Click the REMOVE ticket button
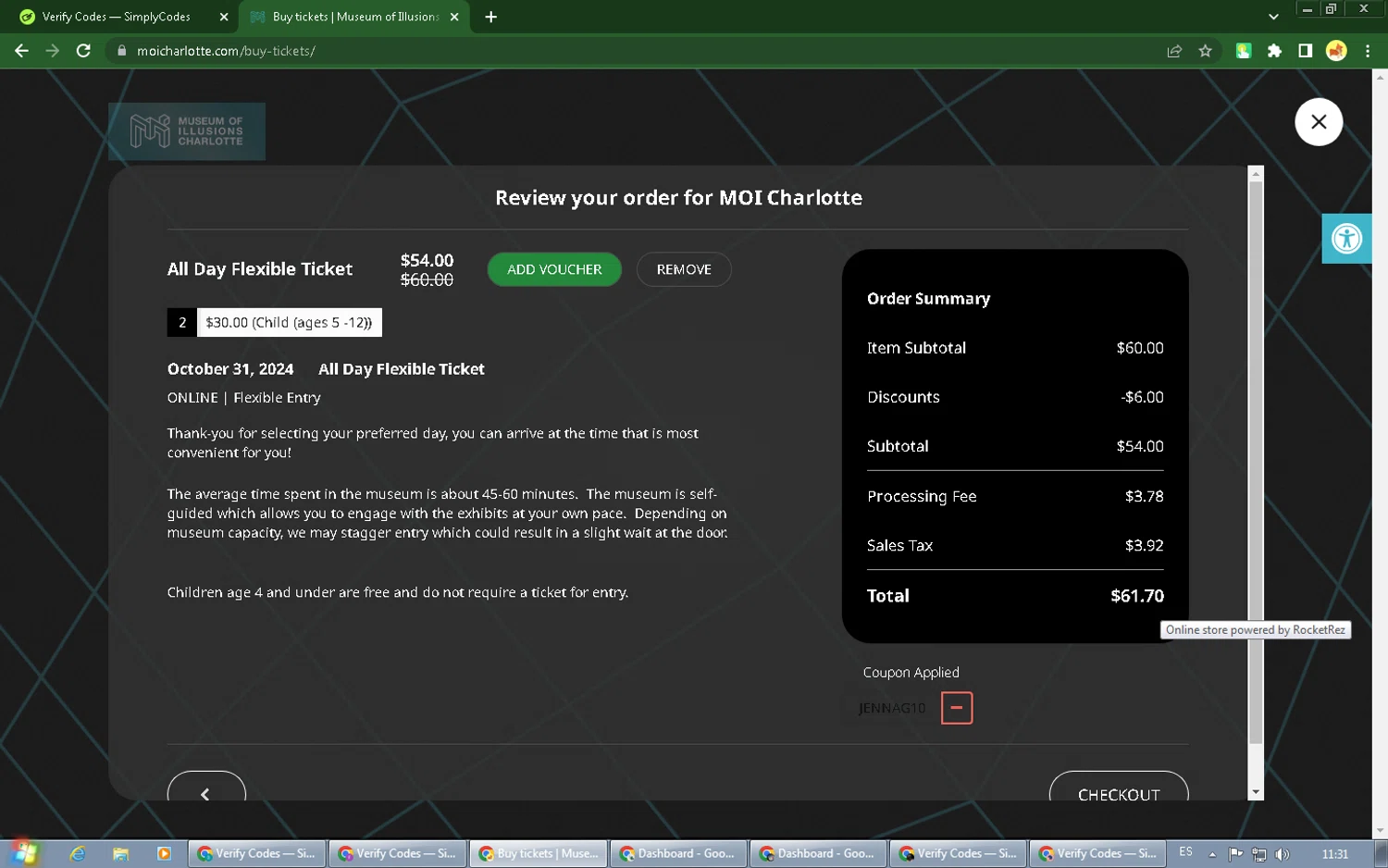 [684, 269]
